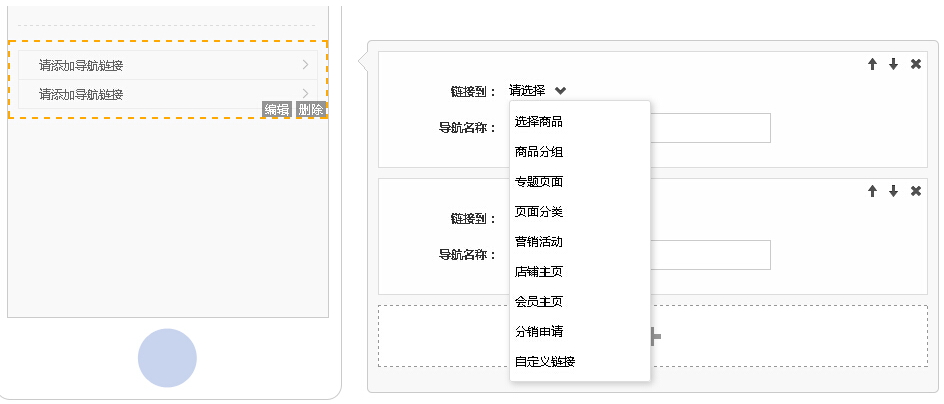Click the 删除 button in preview

click(x=310, y=110)
